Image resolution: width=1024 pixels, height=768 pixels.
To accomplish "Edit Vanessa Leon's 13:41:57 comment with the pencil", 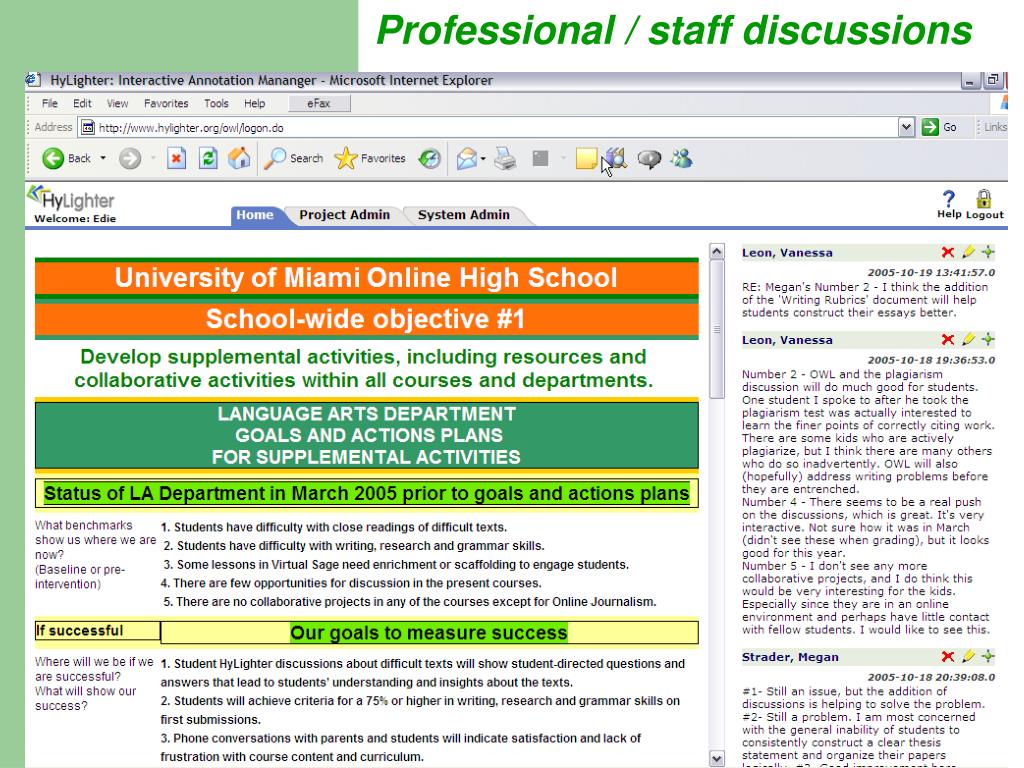I will point(968,251).
